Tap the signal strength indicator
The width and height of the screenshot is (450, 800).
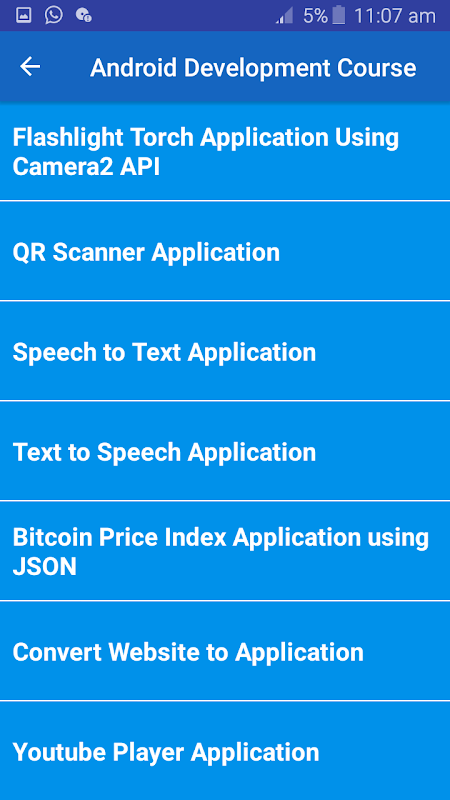point(284,16)
